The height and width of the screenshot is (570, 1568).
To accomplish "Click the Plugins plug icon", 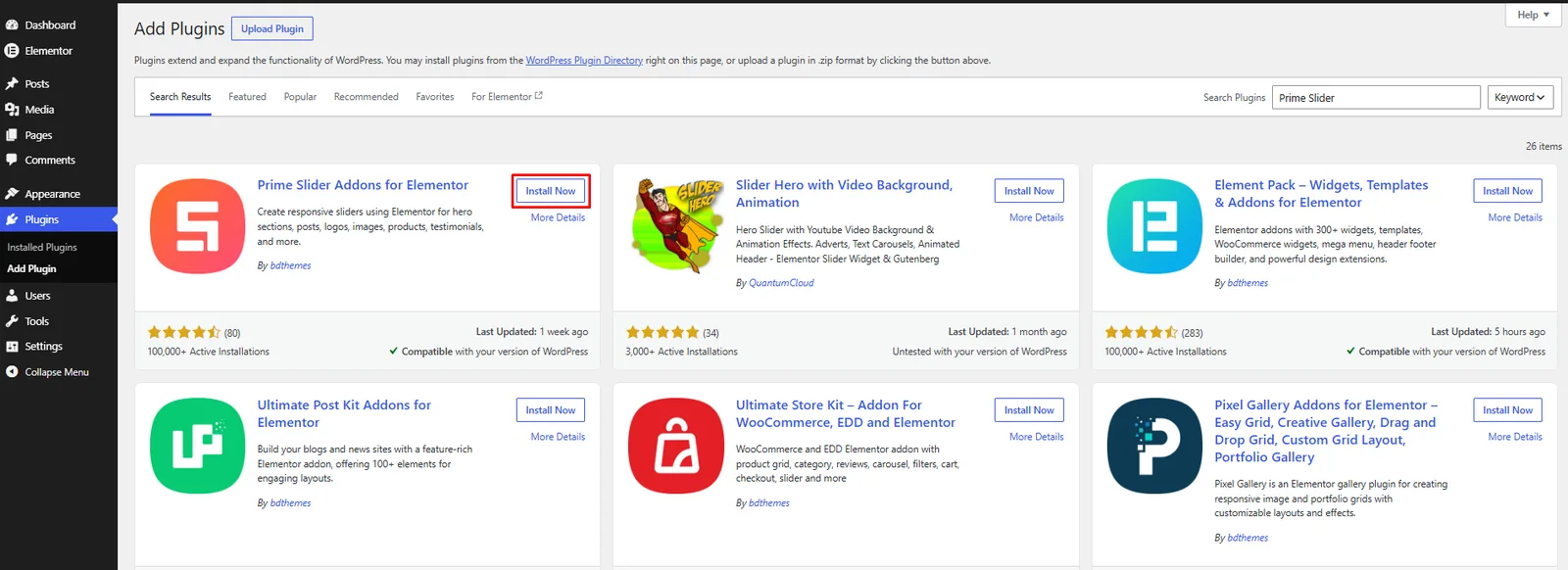I will (x=12, y=219).
